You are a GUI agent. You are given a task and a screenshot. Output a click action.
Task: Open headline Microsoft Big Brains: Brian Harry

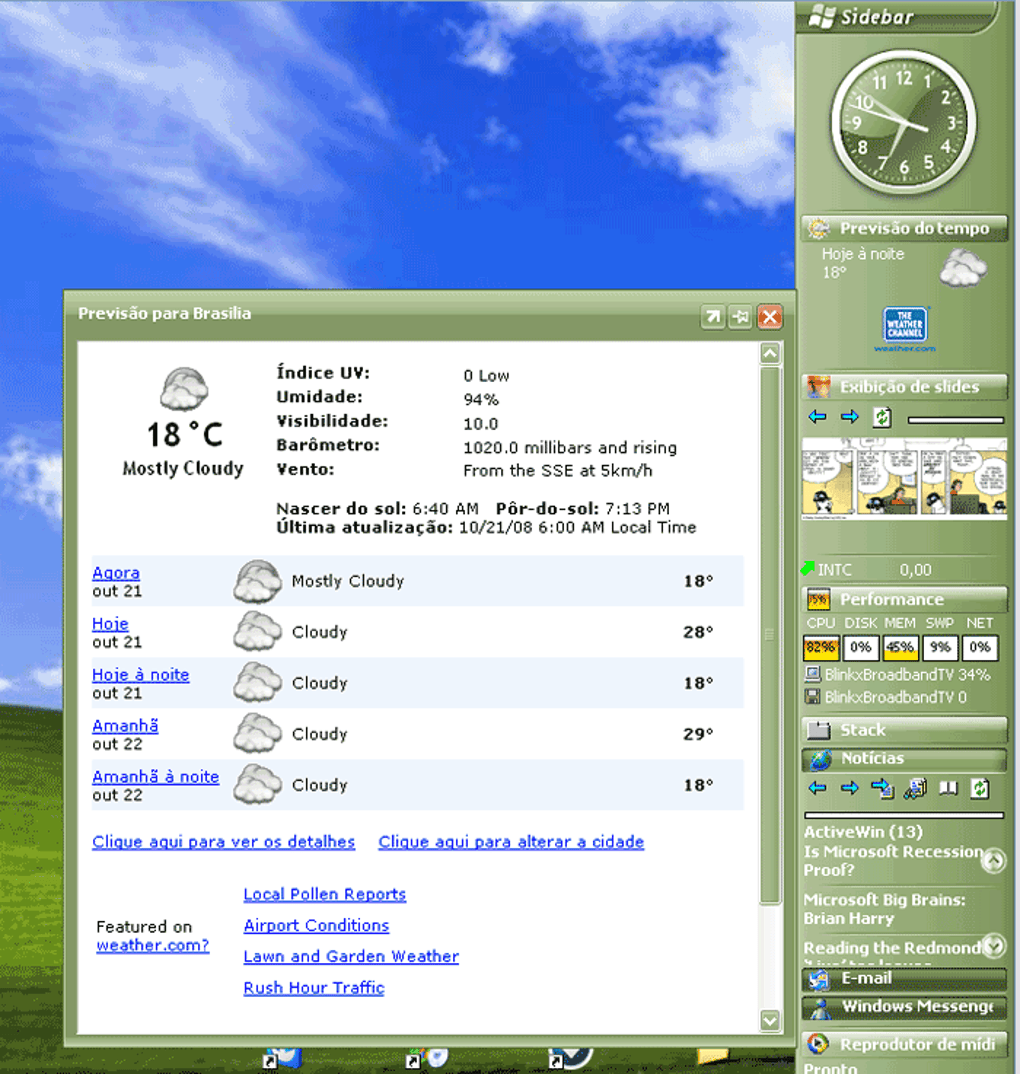pos(884,909)
